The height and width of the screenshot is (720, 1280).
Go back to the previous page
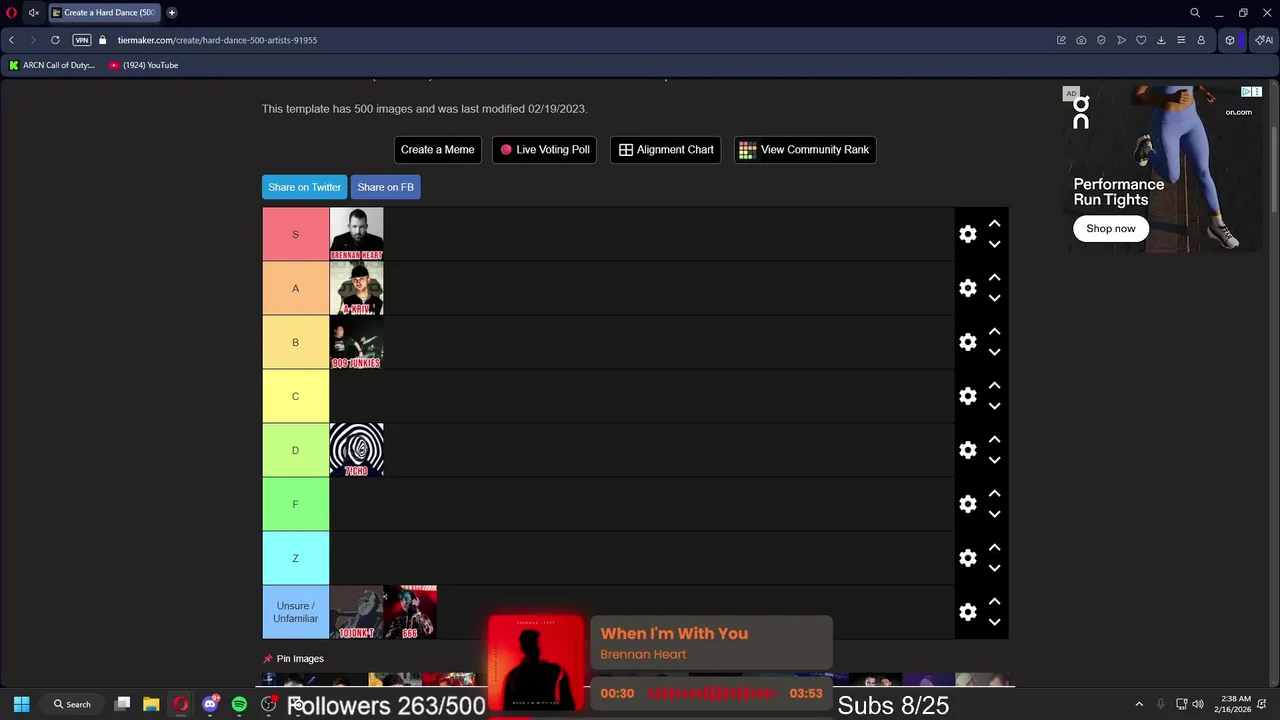click(x=11, y=40)
